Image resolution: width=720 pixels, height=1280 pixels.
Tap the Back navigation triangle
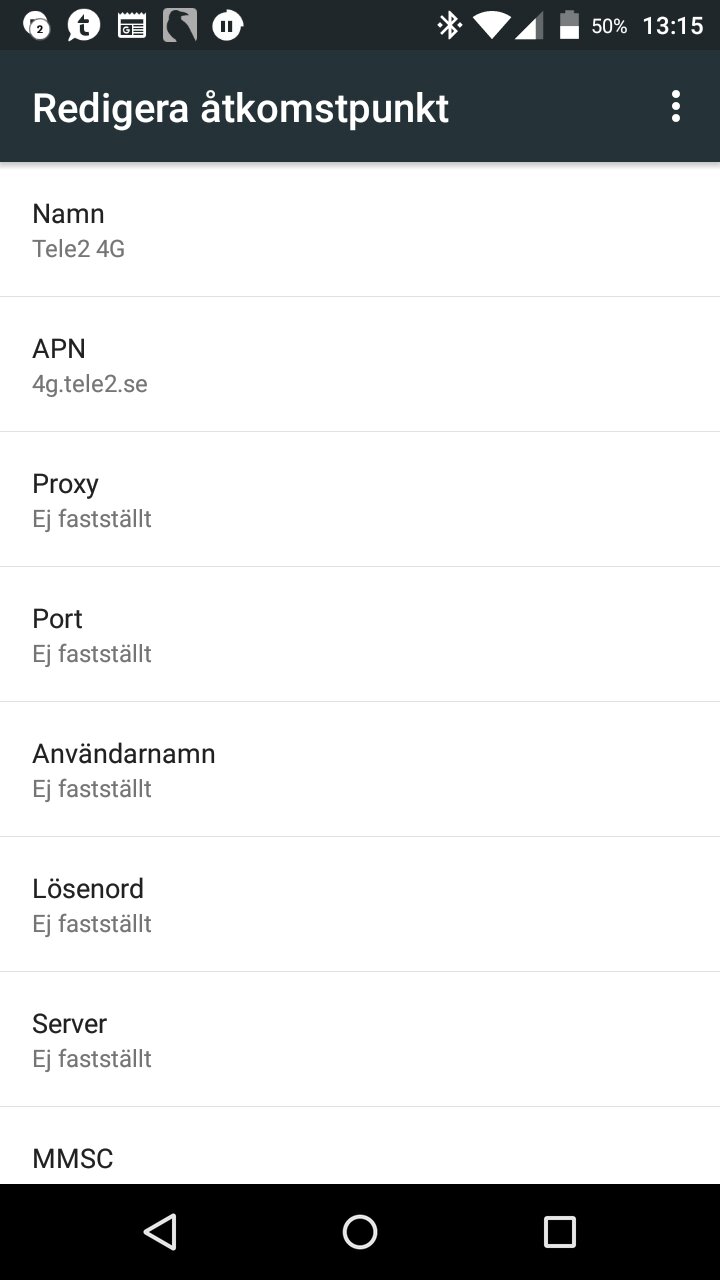coord(160,1232)
